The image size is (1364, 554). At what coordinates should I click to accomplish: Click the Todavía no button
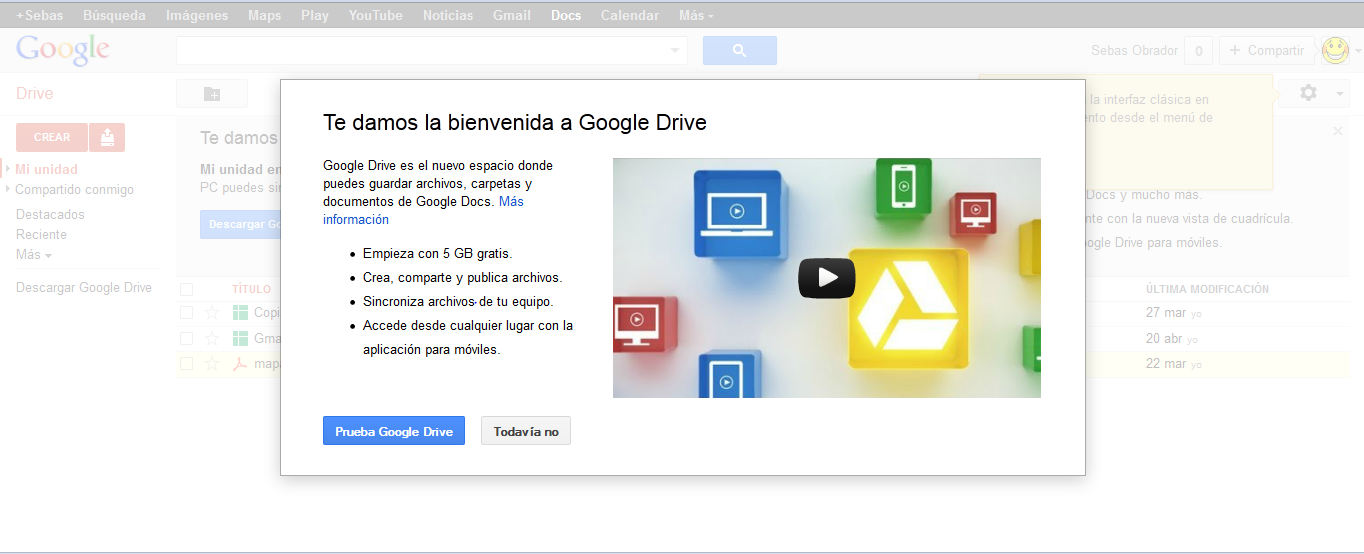click(x=526, y=431)
